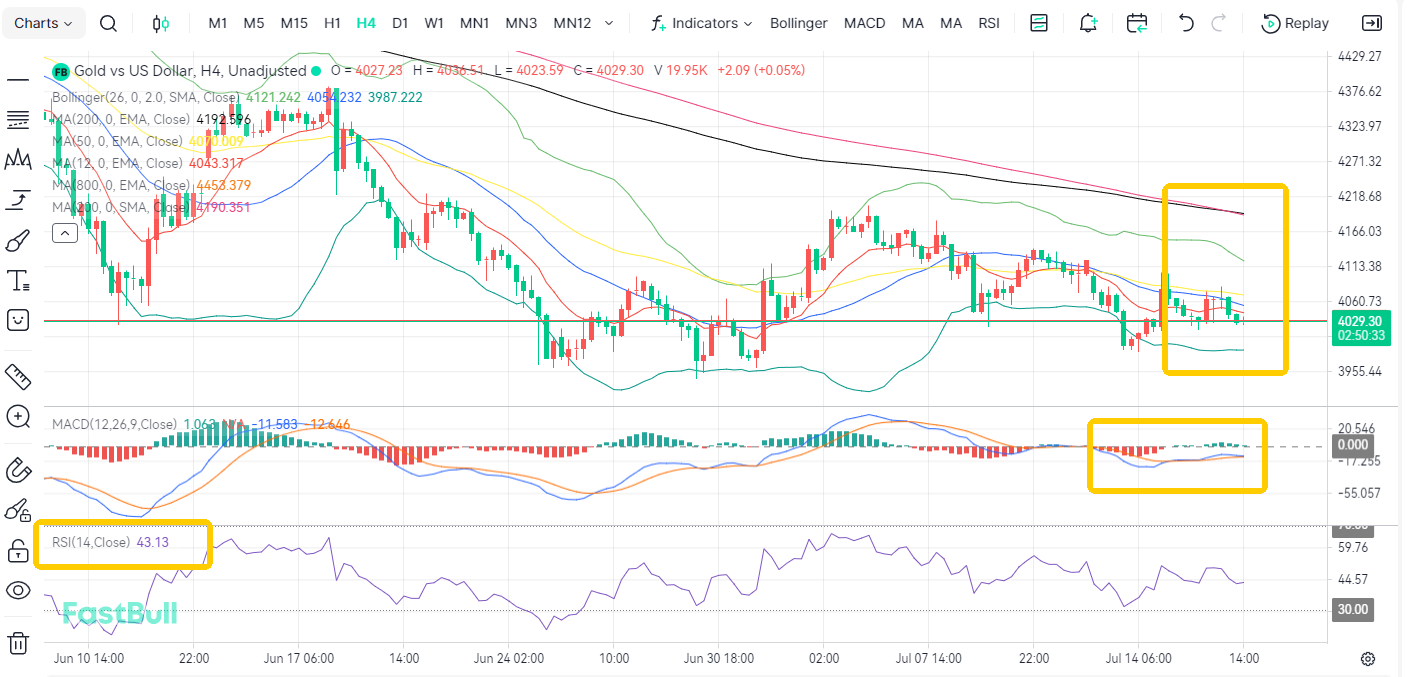Open the Fibonacci retracement lines tool
Image resolution: width=1407 pixels, height=677 pixels.
(17, 120)
